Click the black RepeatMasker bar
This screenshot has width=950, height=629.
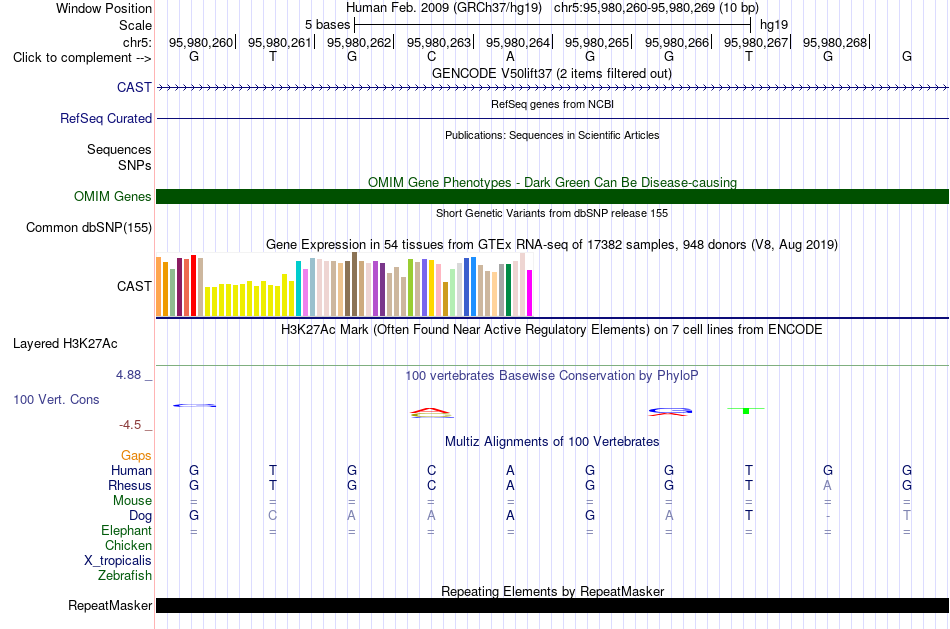click(x=553, y=605)
